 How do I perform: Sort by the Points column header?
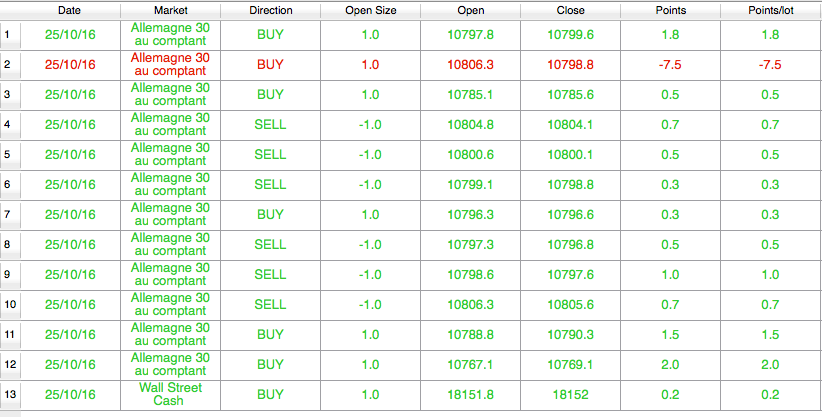click(670, 10)
